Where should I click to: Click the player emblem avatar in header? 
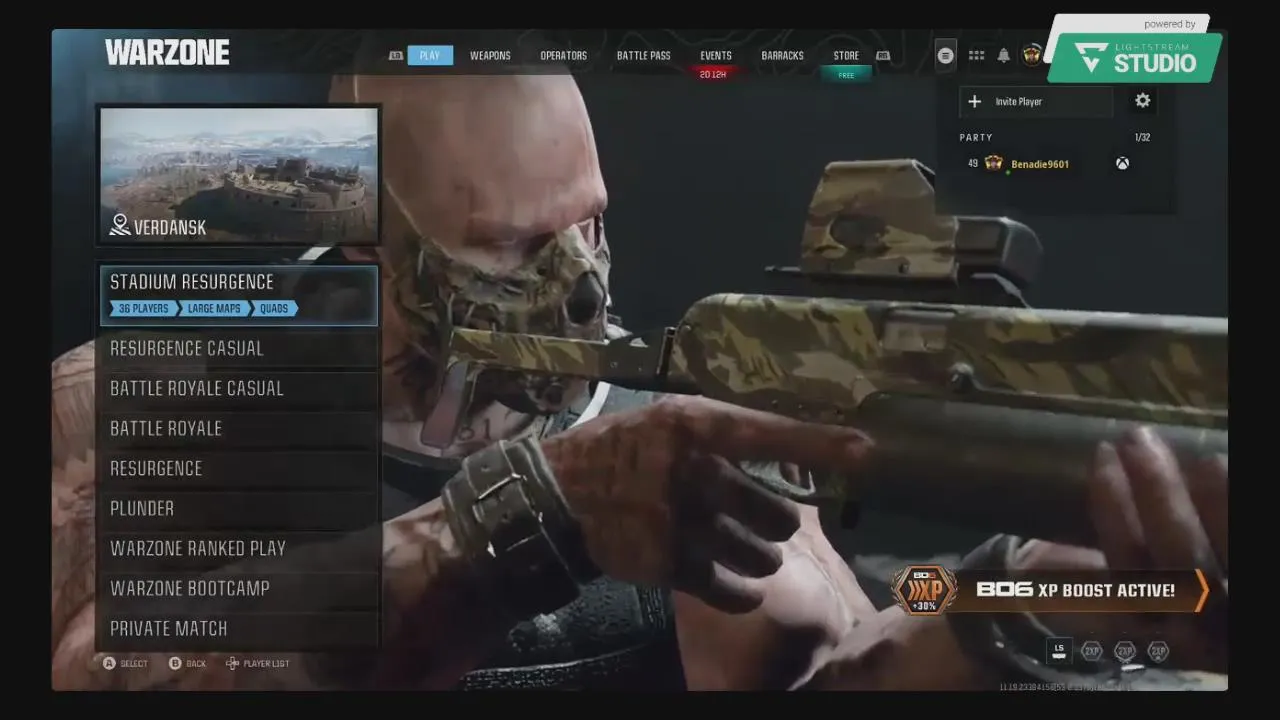[x=1033, y=54]
